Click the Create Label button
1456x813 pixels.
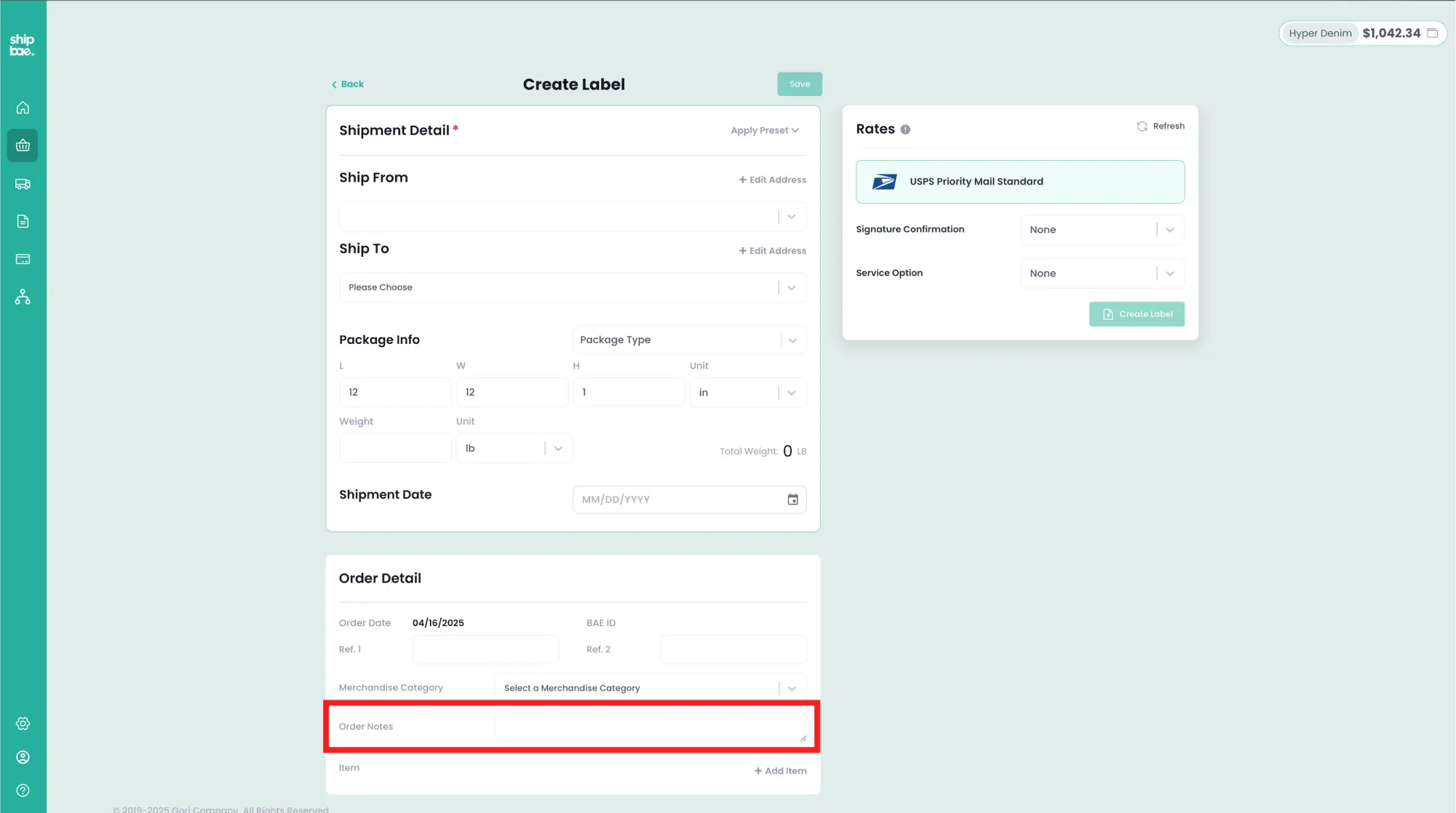pos(1137,314)
